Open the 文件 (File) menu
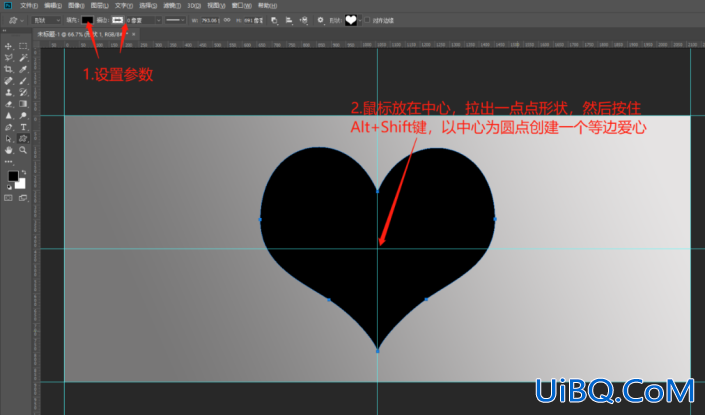The image size is (705, 415). point(29,5)
